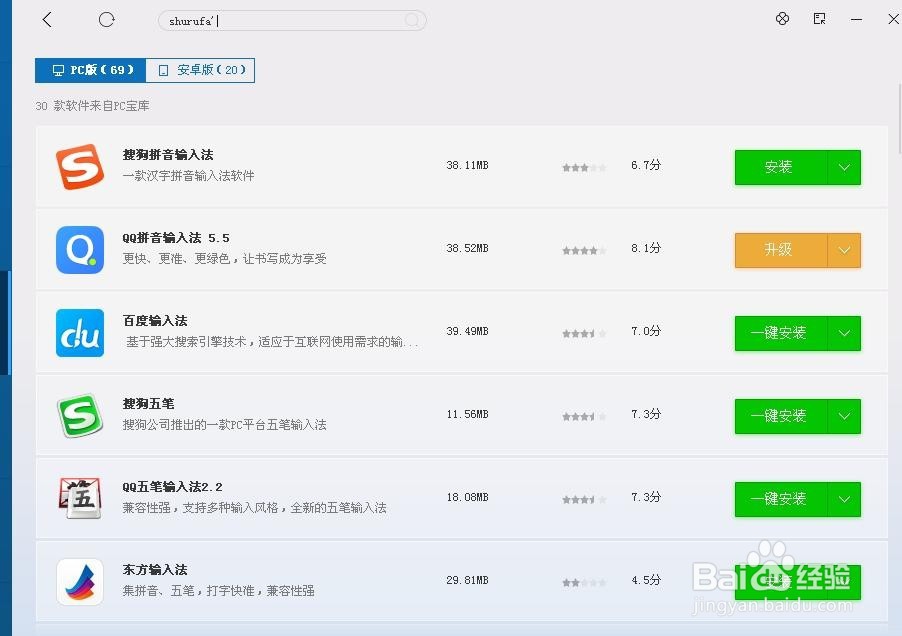Expand upgrade options dropdown for QQ拼音输入法
Viewport: 902px width, 636px height.
click(x=844, y=250)
